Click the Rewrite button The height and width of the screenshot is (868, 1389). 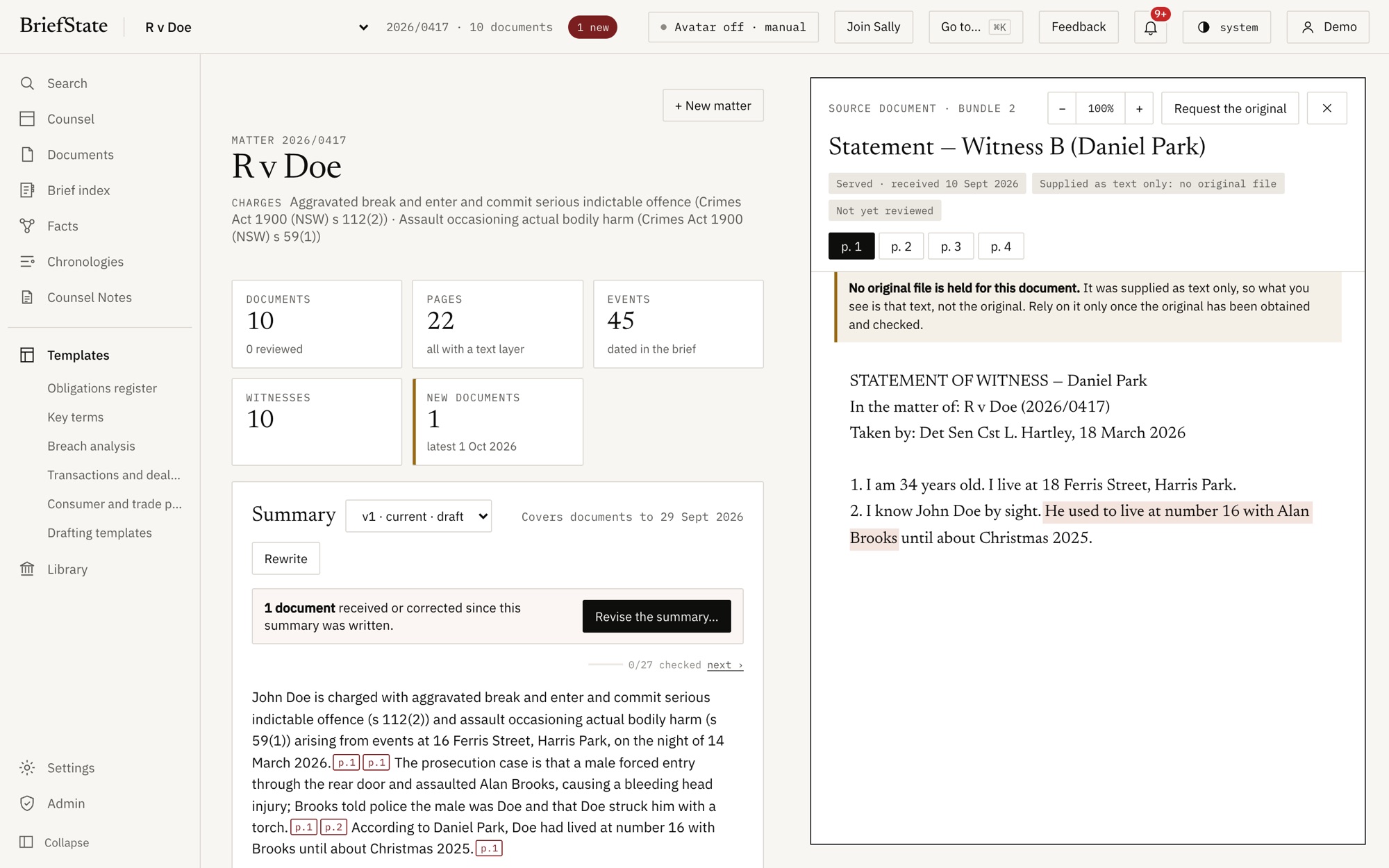[x=285, y=558]
